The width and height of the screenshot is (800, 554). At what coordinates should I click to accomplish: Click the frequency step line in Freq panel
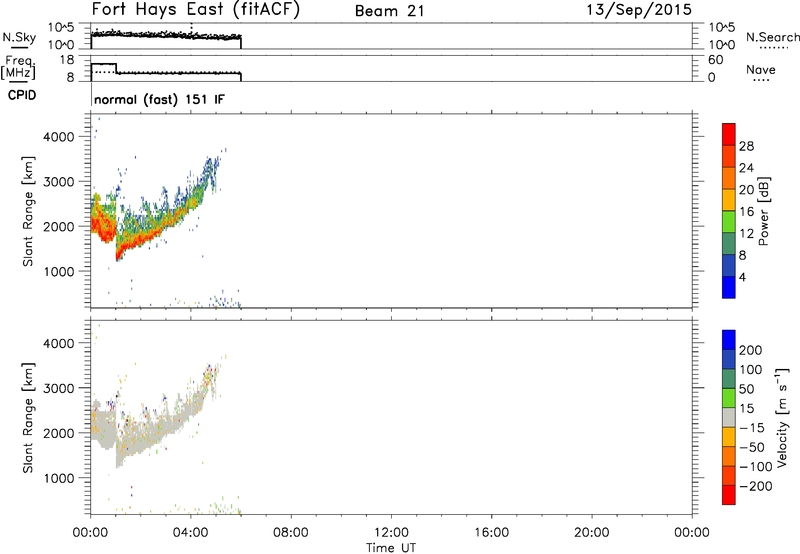165,72
